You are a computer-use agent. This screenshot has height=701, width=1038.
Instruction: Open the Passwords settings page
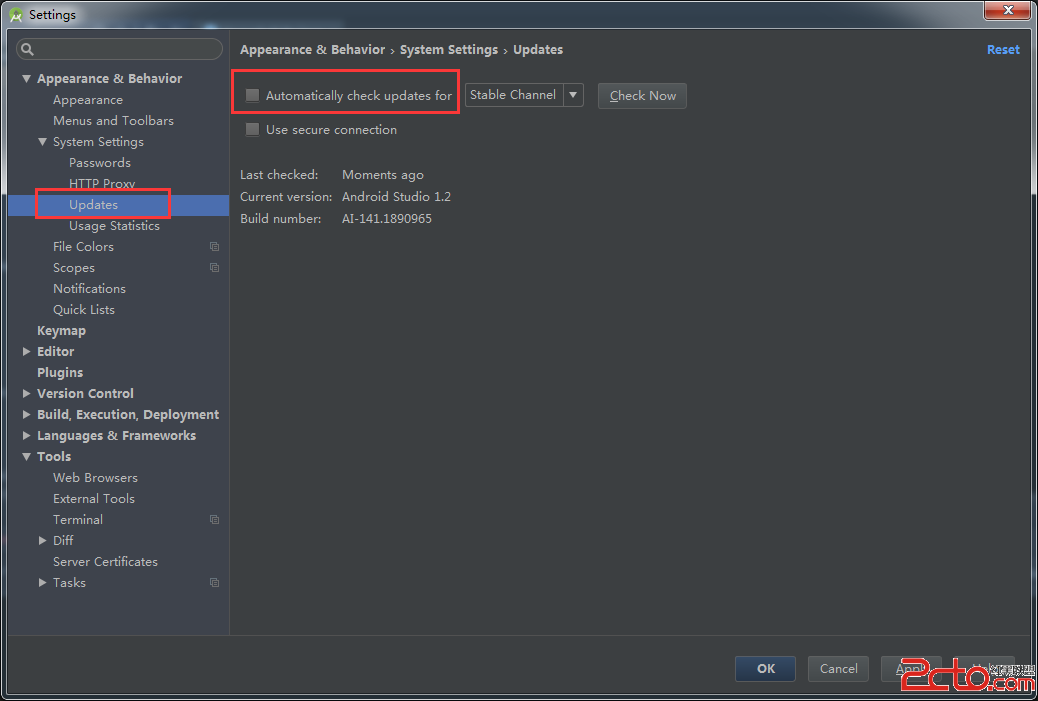(x=100, y=163)
